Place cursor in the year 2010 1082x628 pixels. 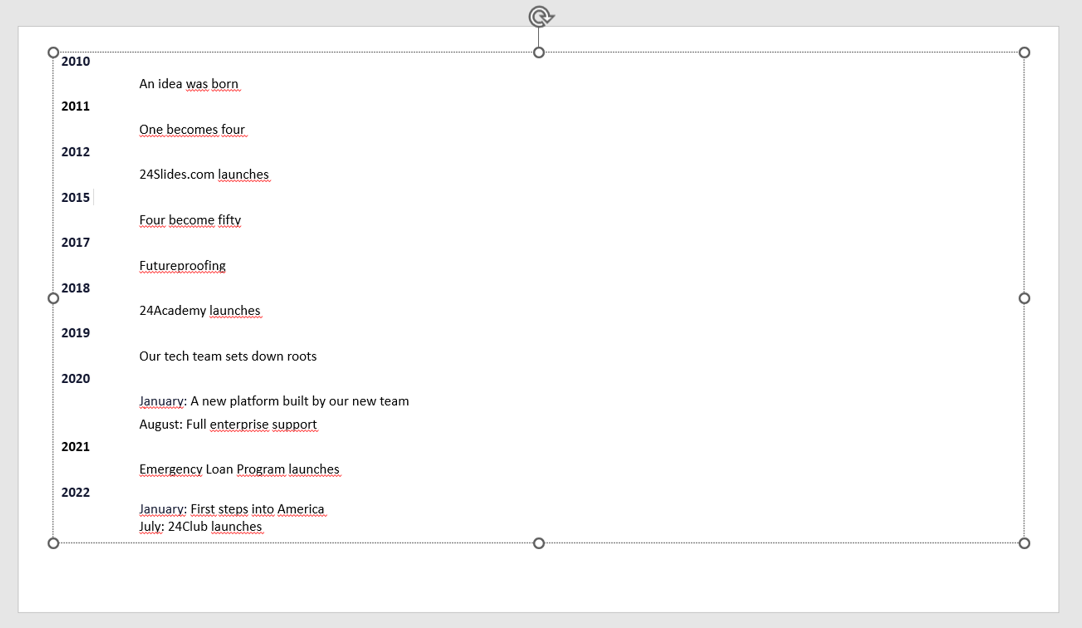75,61
